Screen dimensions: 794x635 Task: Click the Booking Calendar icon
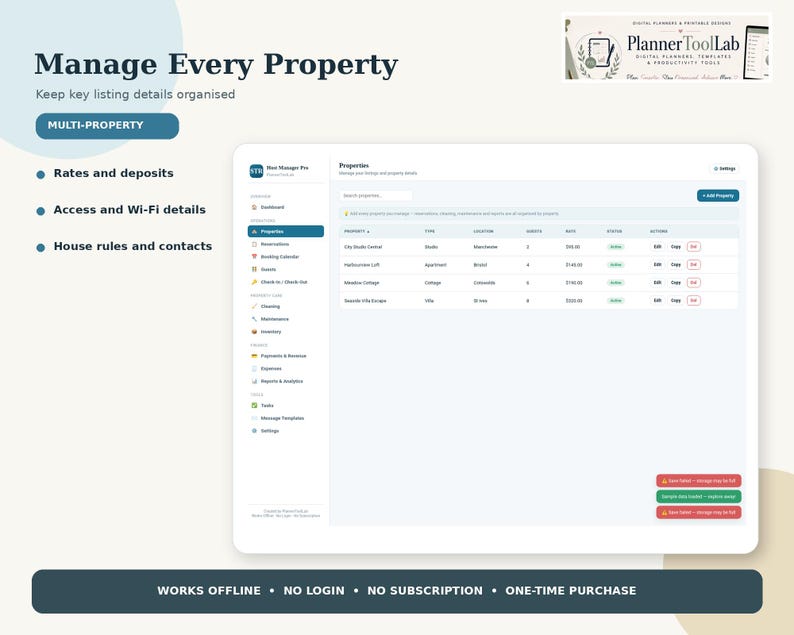[254, 257]
